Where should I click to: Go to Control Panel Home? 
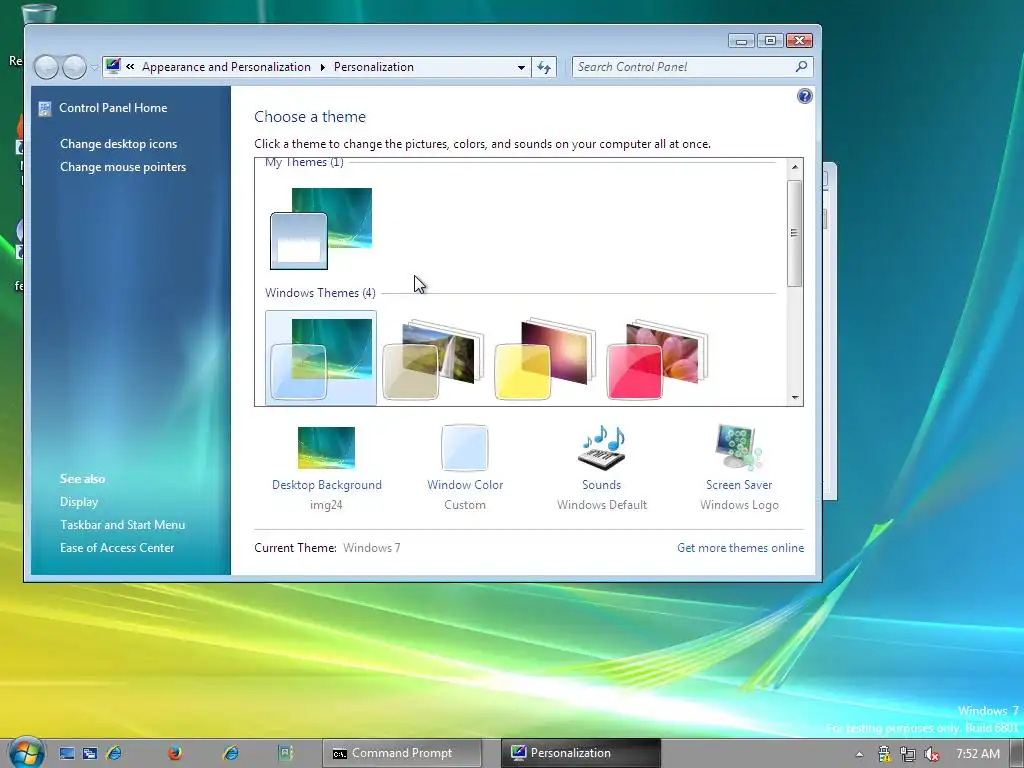click(113, 108)
